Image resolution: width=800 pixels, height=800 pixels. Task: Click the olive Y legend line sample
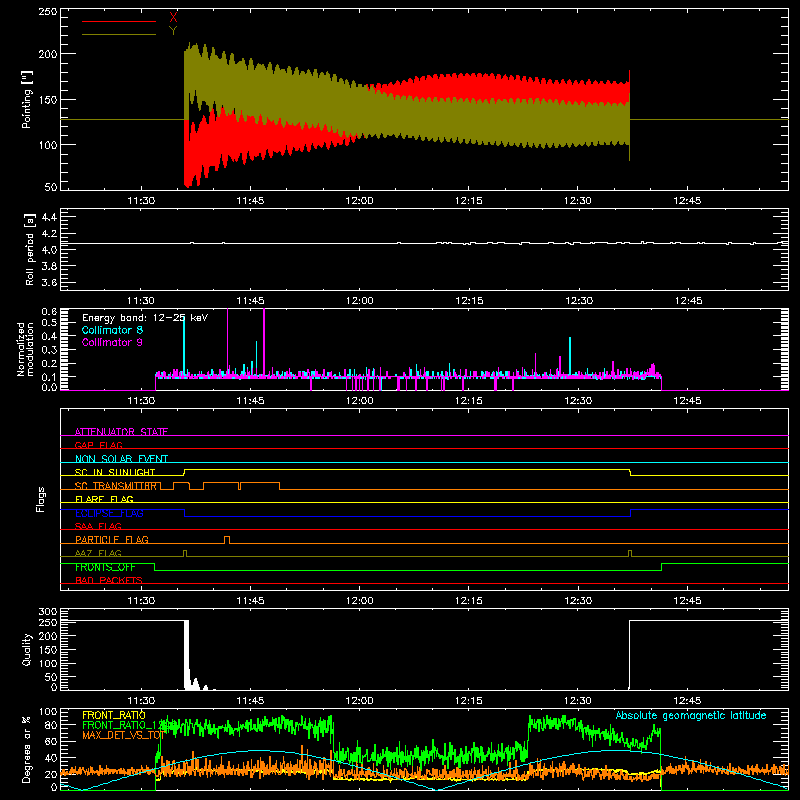tap(119, 34)
